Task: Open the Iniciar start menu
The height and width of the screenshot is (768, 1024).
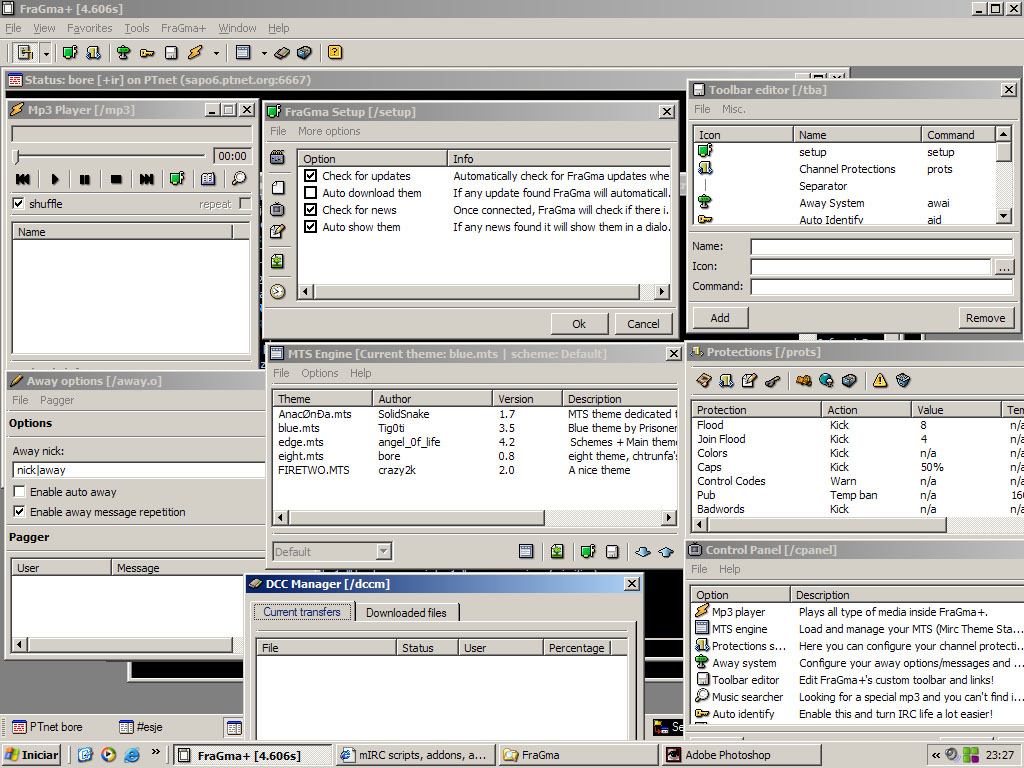Action: 31,755
